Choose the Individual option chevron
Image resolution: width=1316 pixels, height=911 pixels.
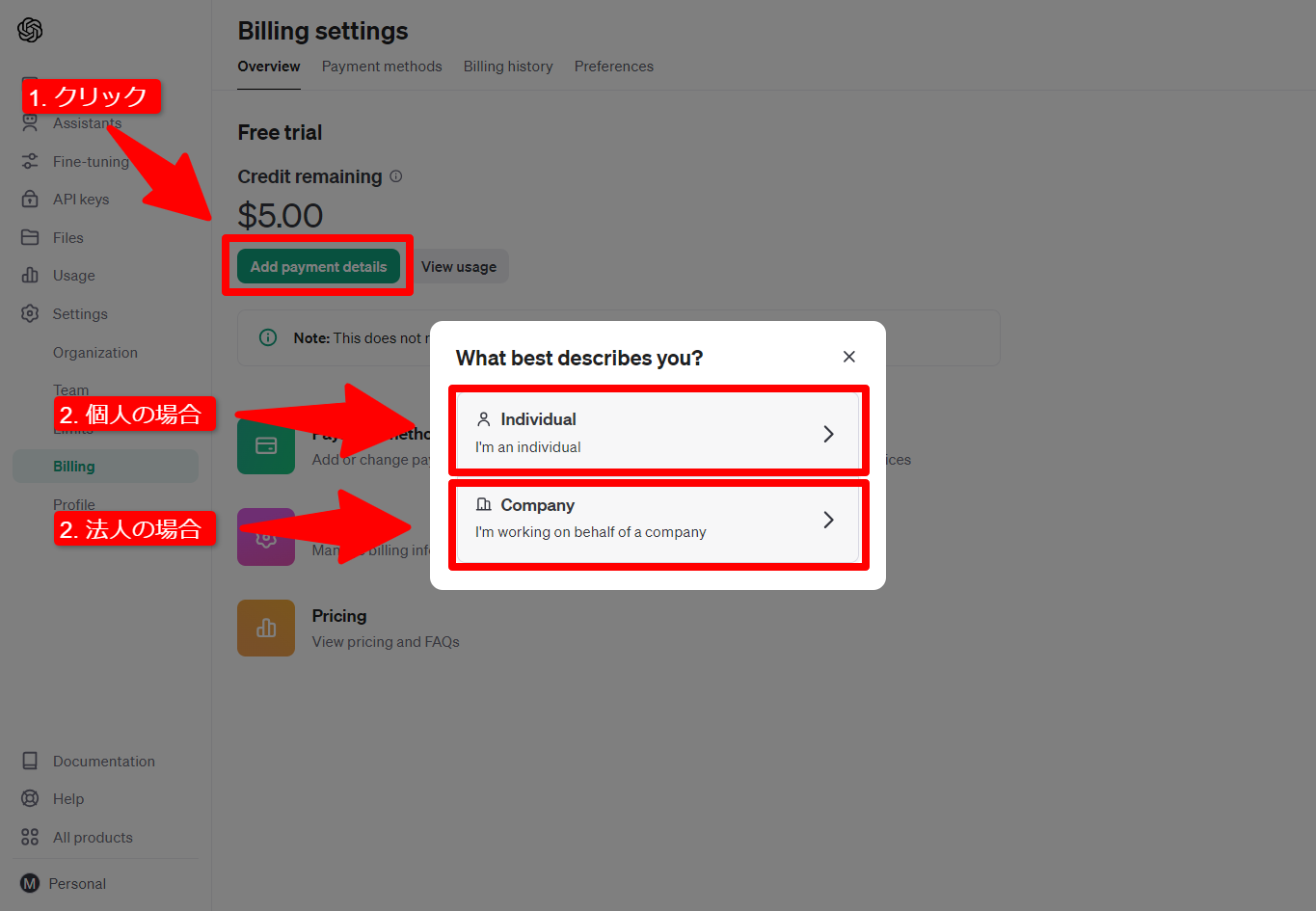828,434
